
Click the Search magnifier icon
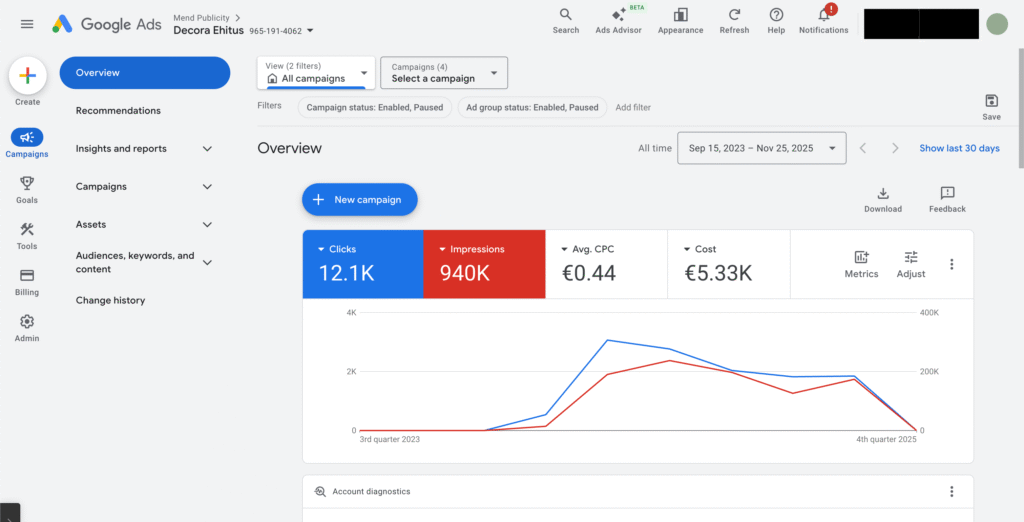pos(565,15)
